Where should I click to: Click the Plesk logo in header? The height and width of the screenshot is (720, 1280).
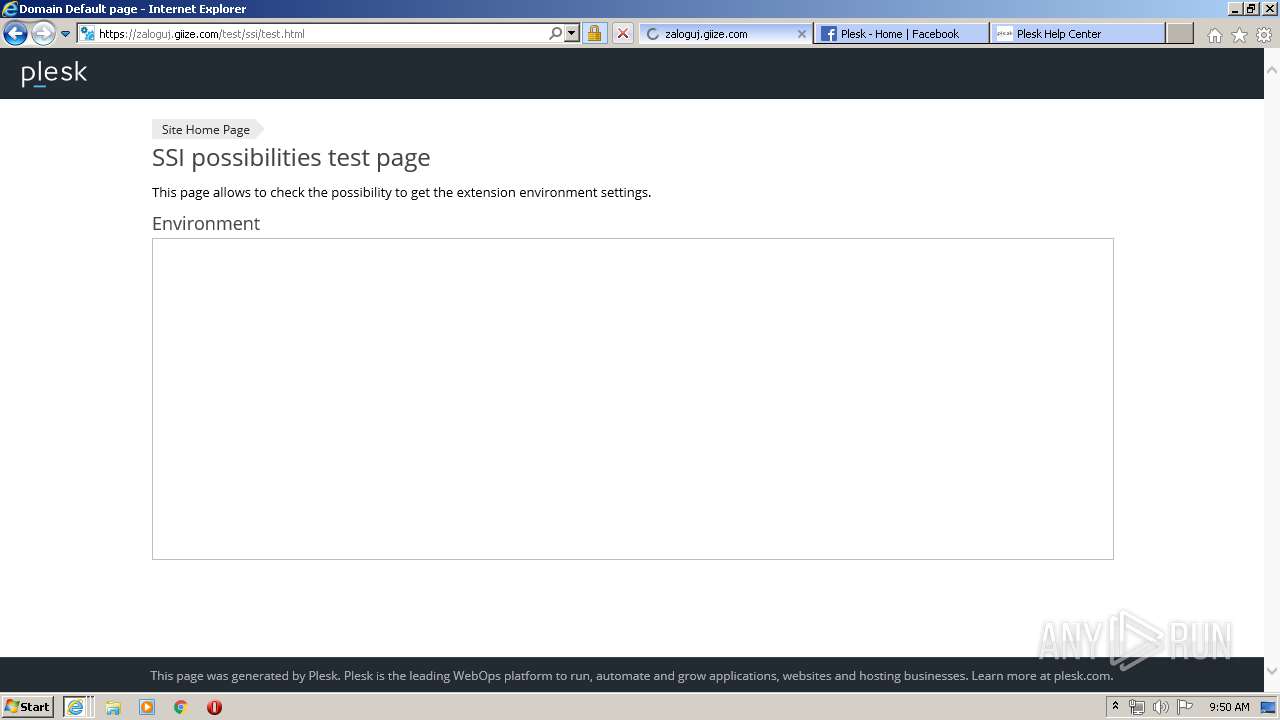[x=54, y=73]
